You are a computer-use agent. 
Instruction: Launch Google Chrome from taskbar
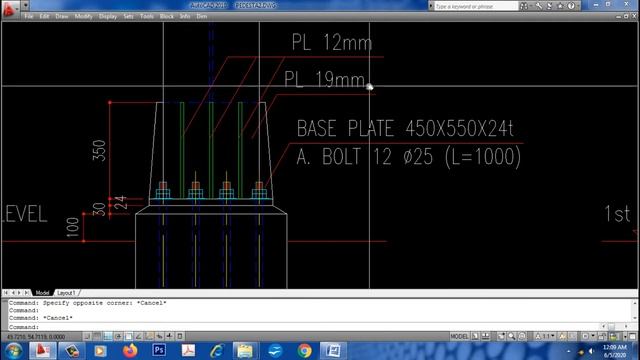click(304, 351)
